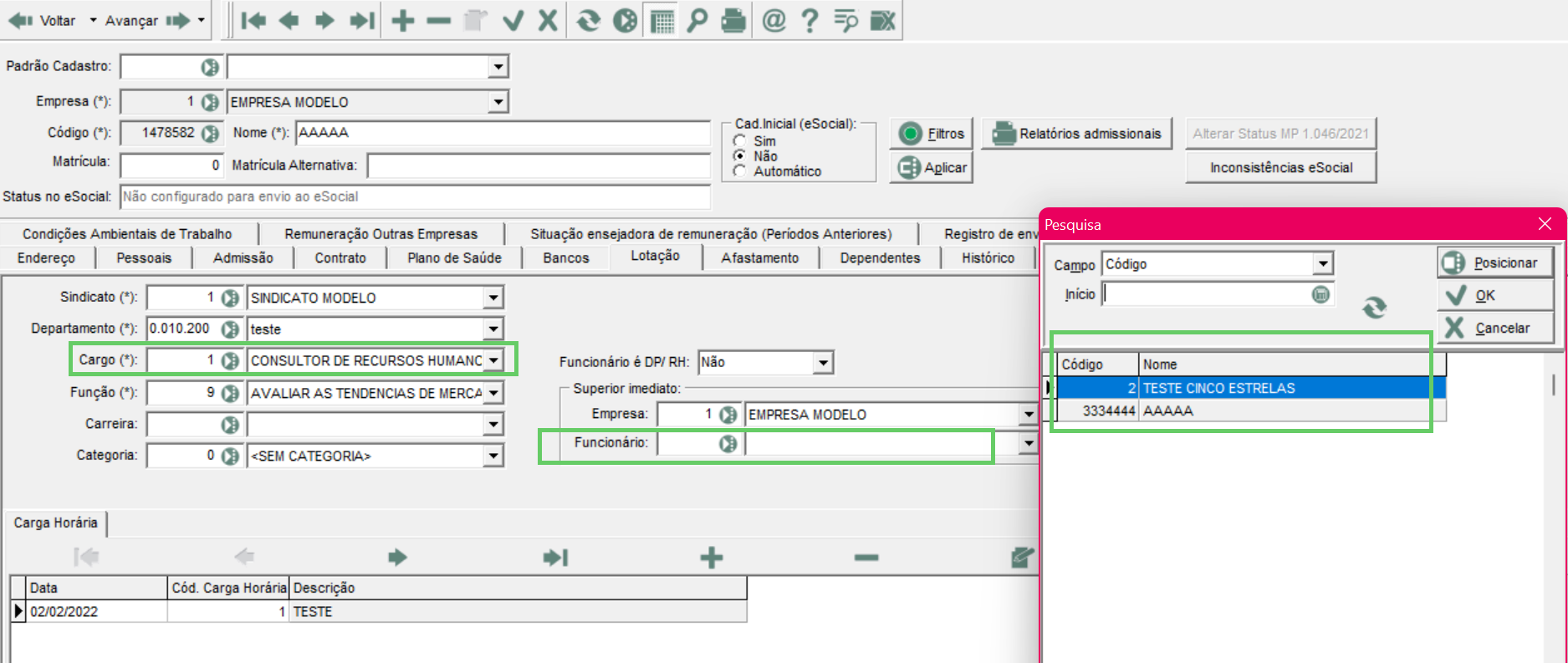Open Afastamento tab

[760, 258]
